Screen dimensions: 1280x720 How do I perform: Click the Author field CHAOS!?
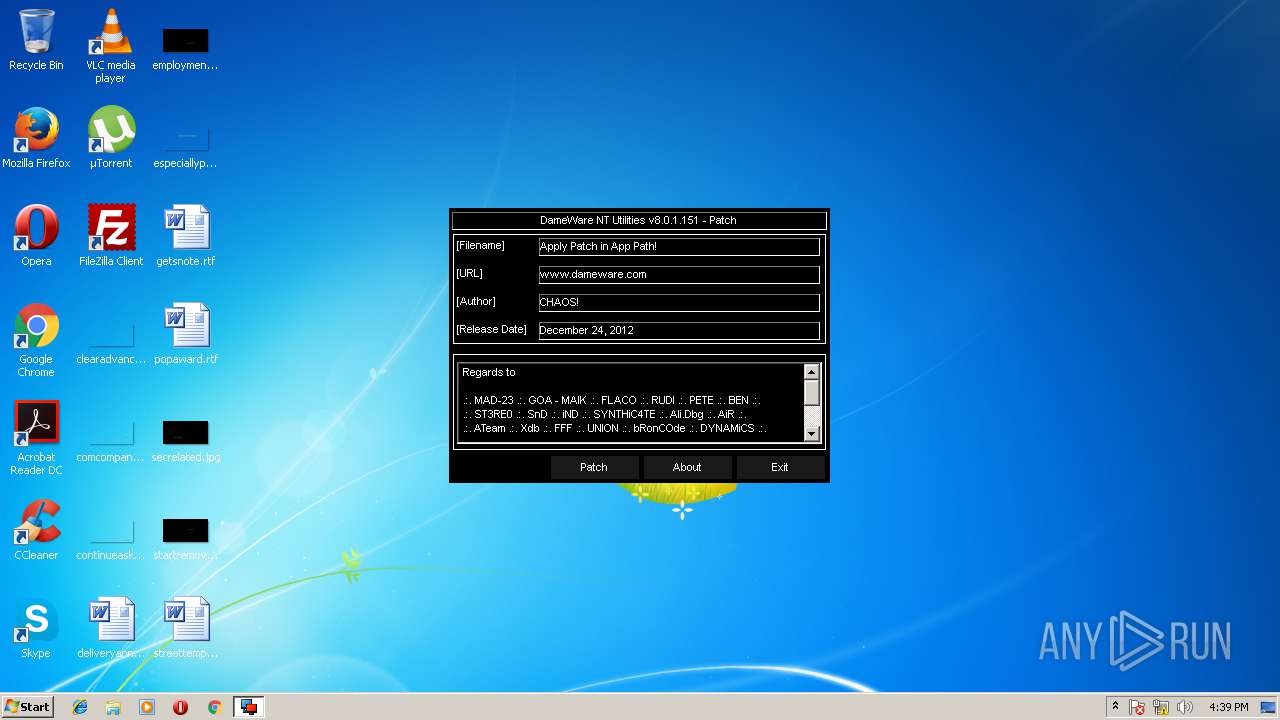(679, 302)
